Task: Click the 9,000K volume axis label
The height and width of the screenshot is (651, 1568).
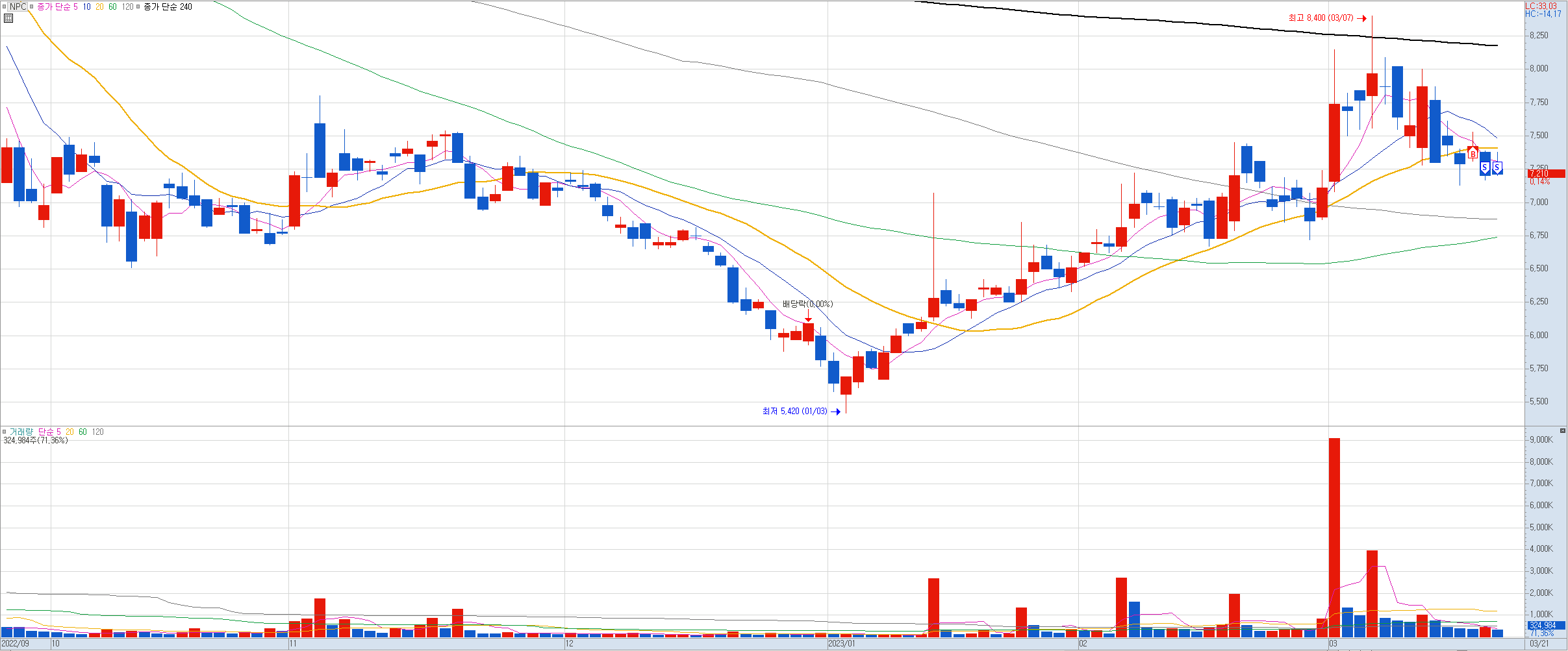Action: point(1541,440)
